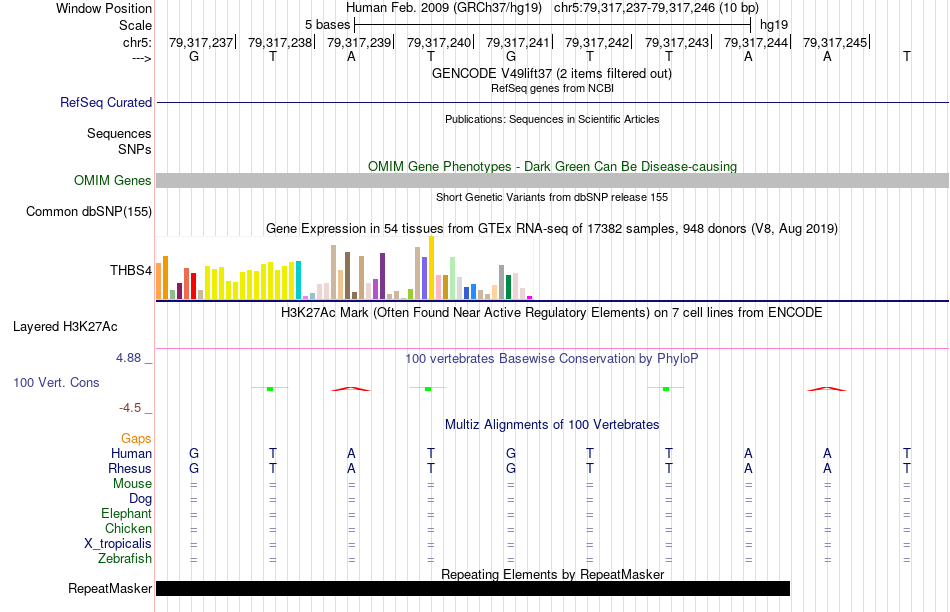Viewport: 950px width, 612px height.
Task: Click the chr5:79,317,237-79,317,246 coordinates in header
Action: coord(634,8)
